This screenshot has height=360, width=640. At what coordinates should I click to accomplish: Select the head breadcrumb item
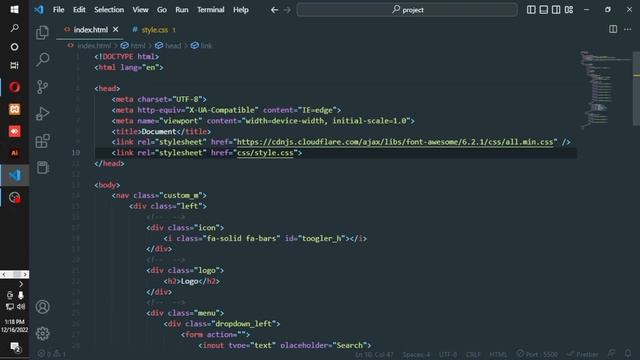(173, 46)
